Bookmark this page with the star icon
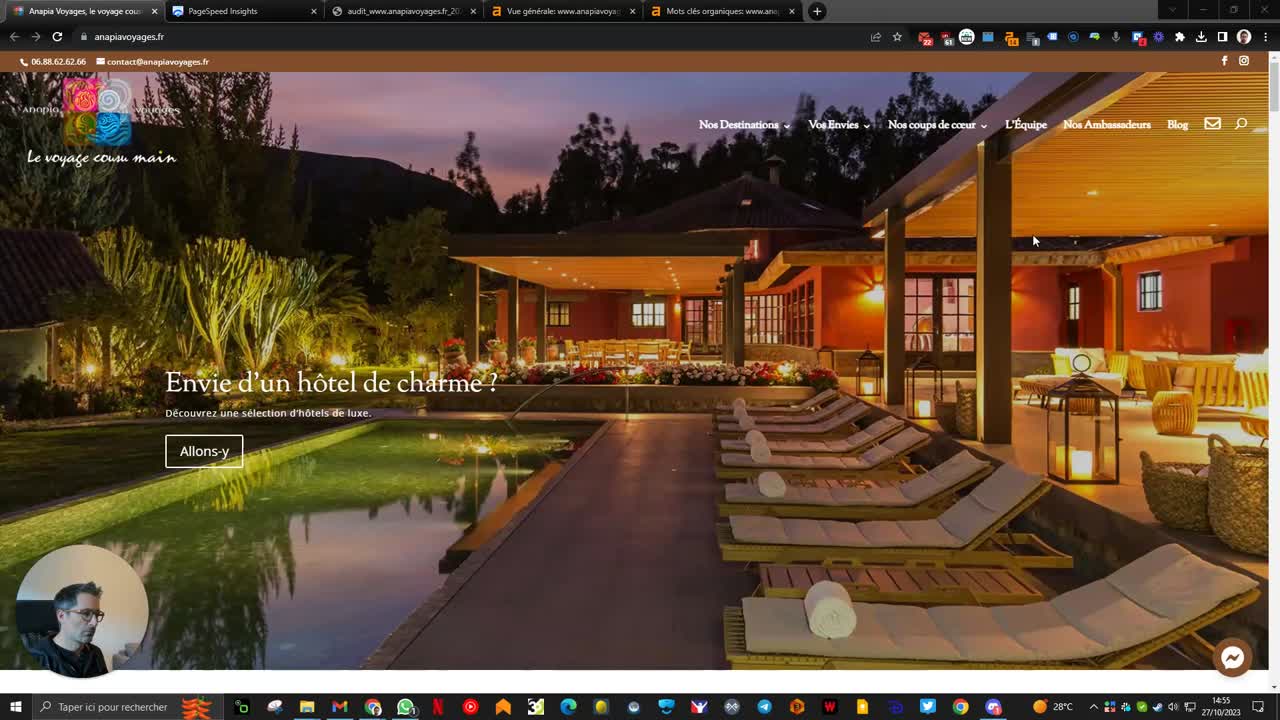Image resolution: width=1280 pixels, height=720 pixels. click(x=897, y=37)
